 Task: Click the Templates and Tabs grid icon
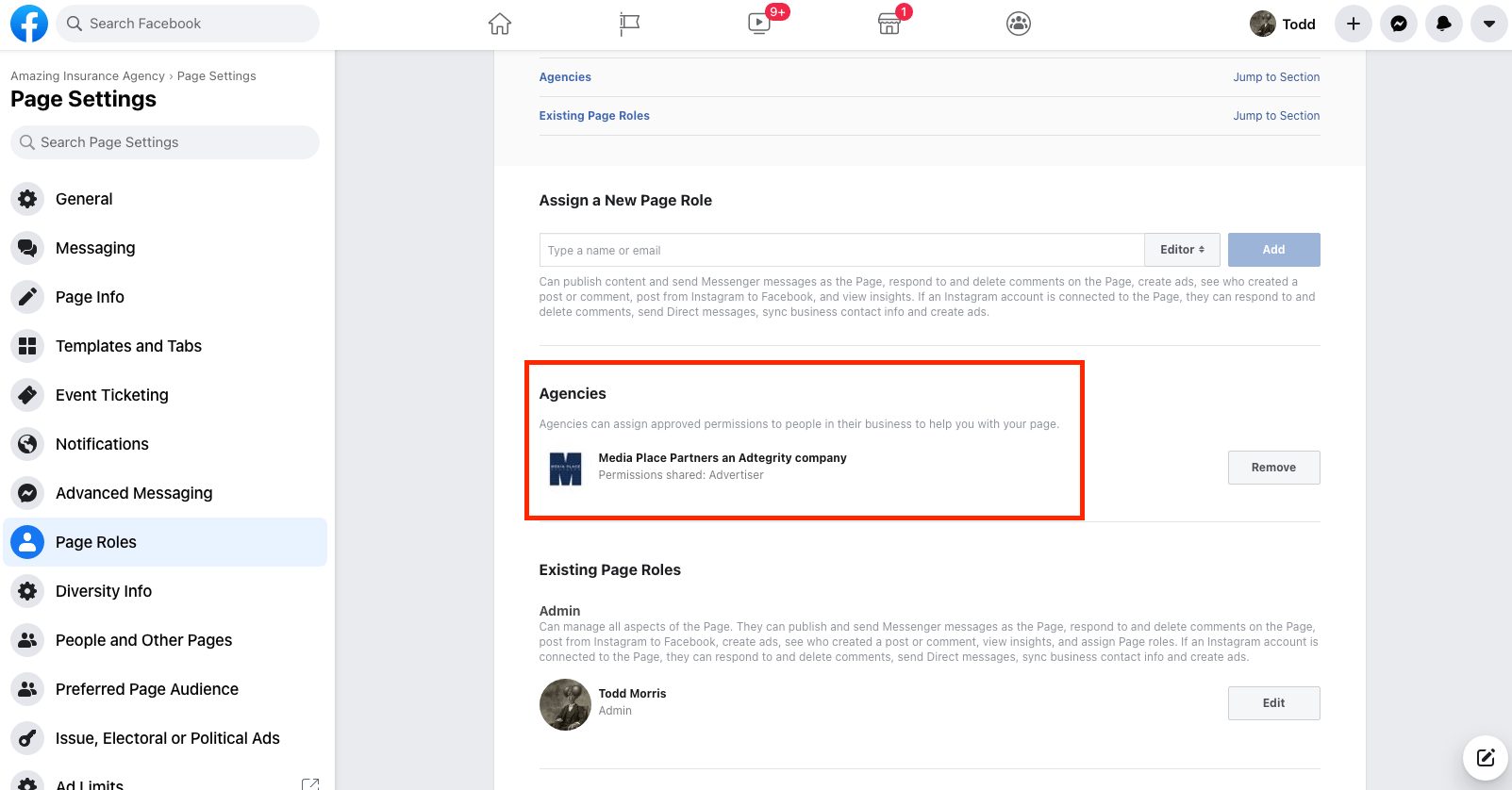tap(27, 346)
